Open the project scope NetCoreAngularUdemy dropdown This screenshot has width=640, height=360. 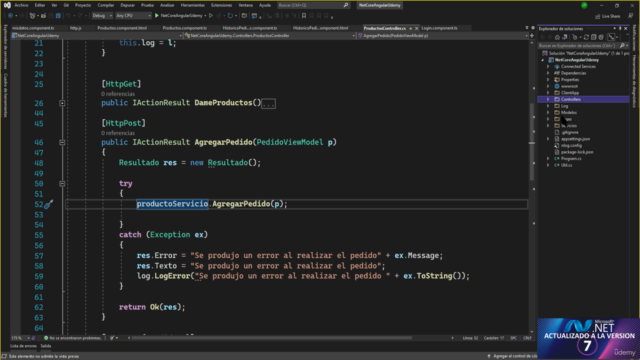pyautogui.click(x=97, y=36)
